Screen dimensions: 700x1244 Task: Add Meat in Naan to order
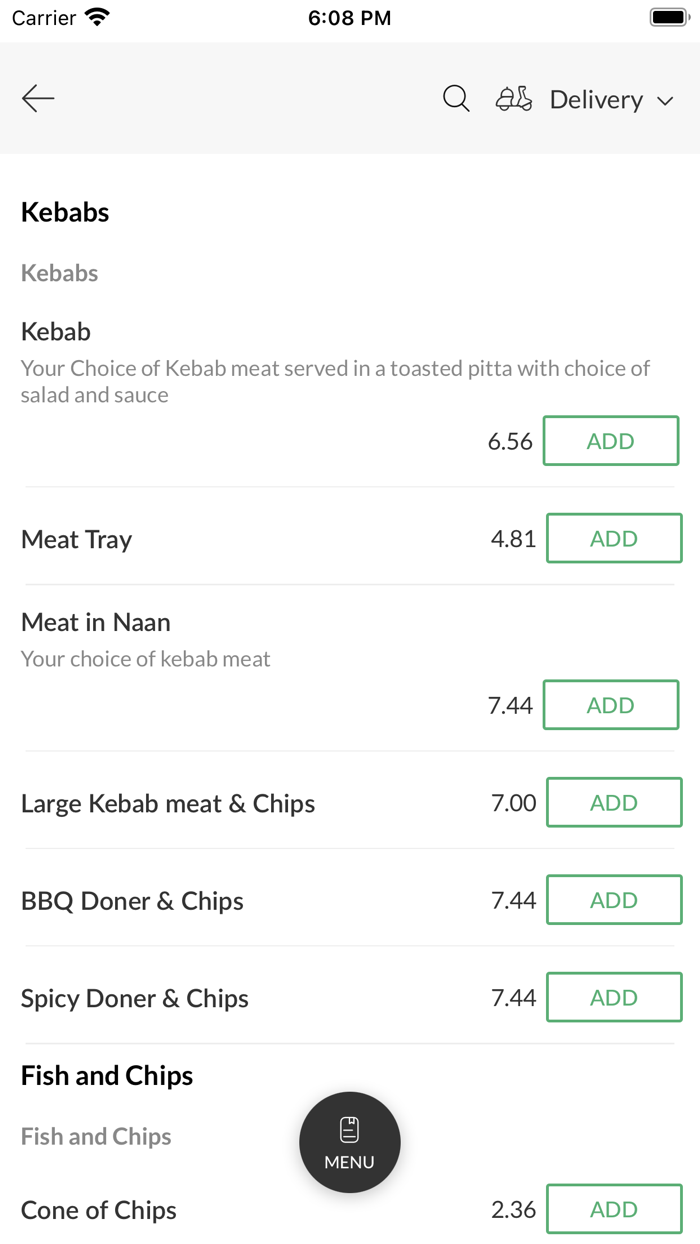(610, 705)
